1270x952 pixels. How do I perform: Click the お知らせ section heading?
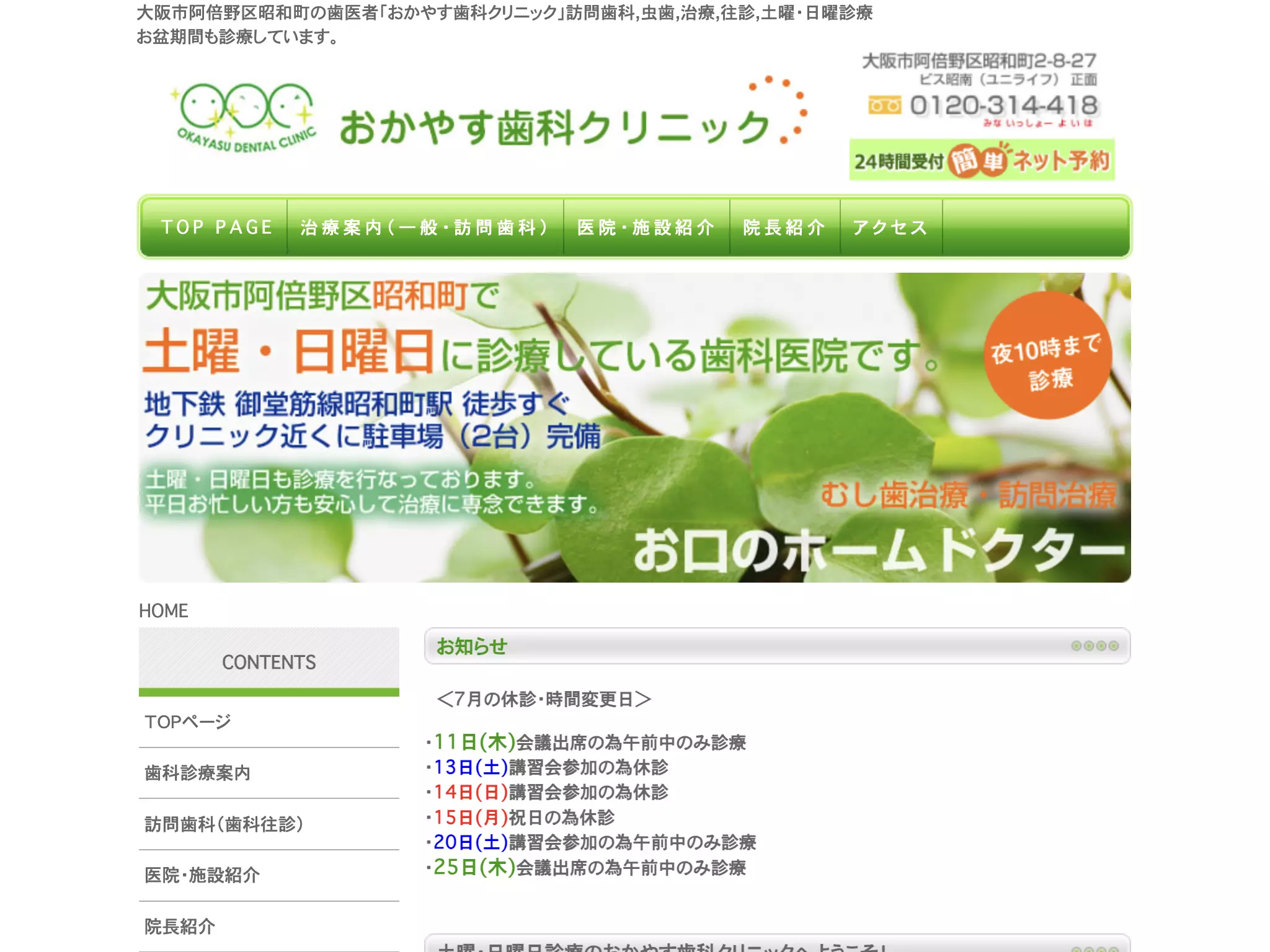pos(777,646)
